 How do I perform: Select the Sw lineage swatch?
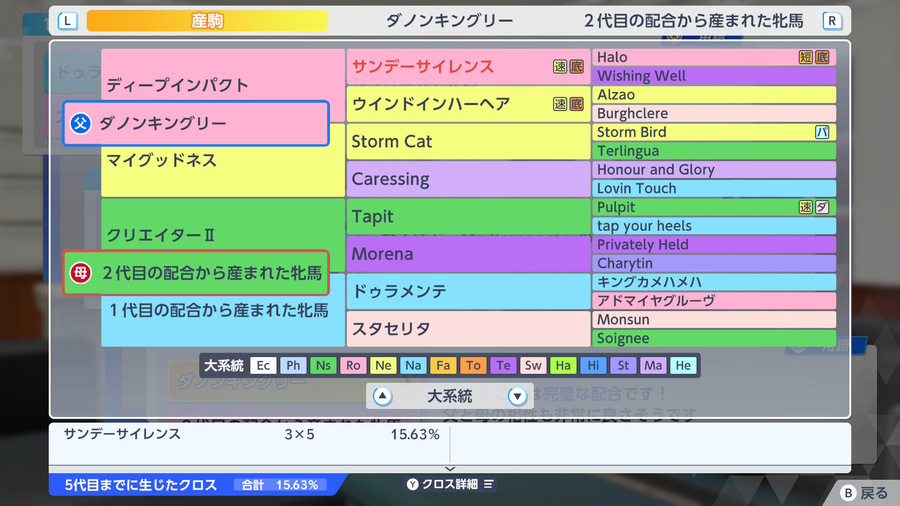tap(533, 365)
